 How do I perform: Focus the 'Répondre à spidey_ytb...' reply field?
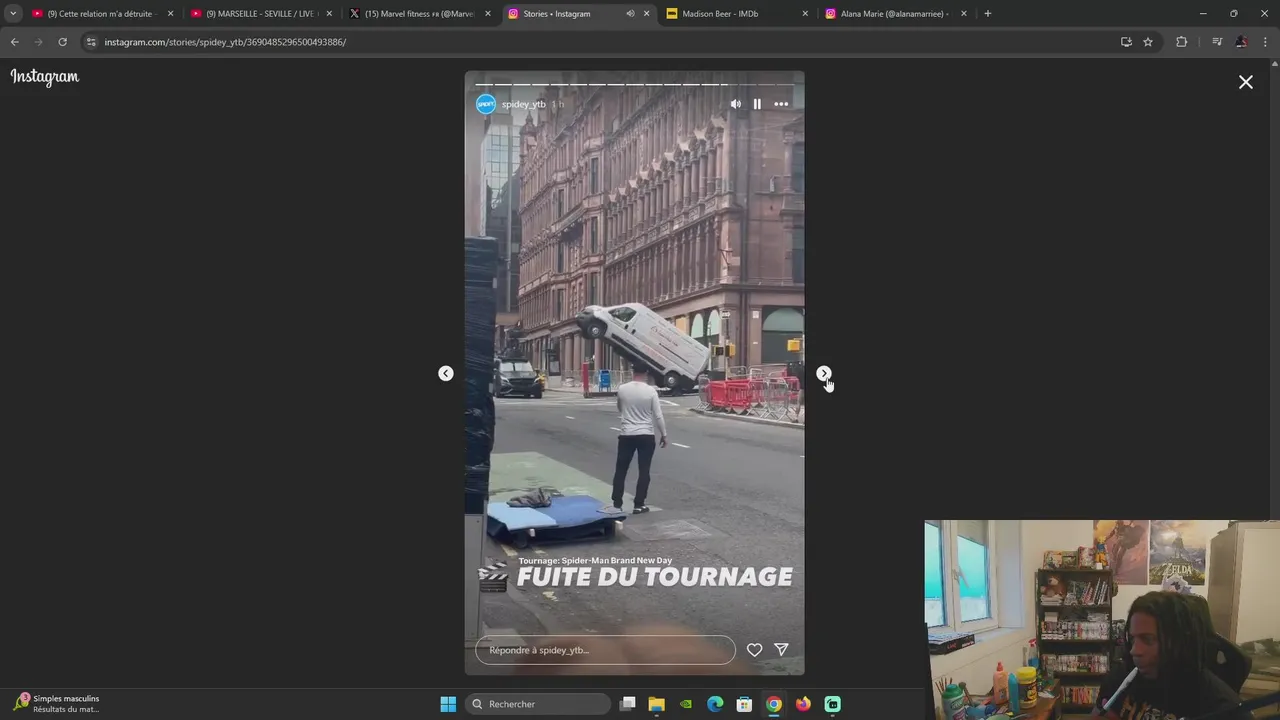click(x=605, y=650)
